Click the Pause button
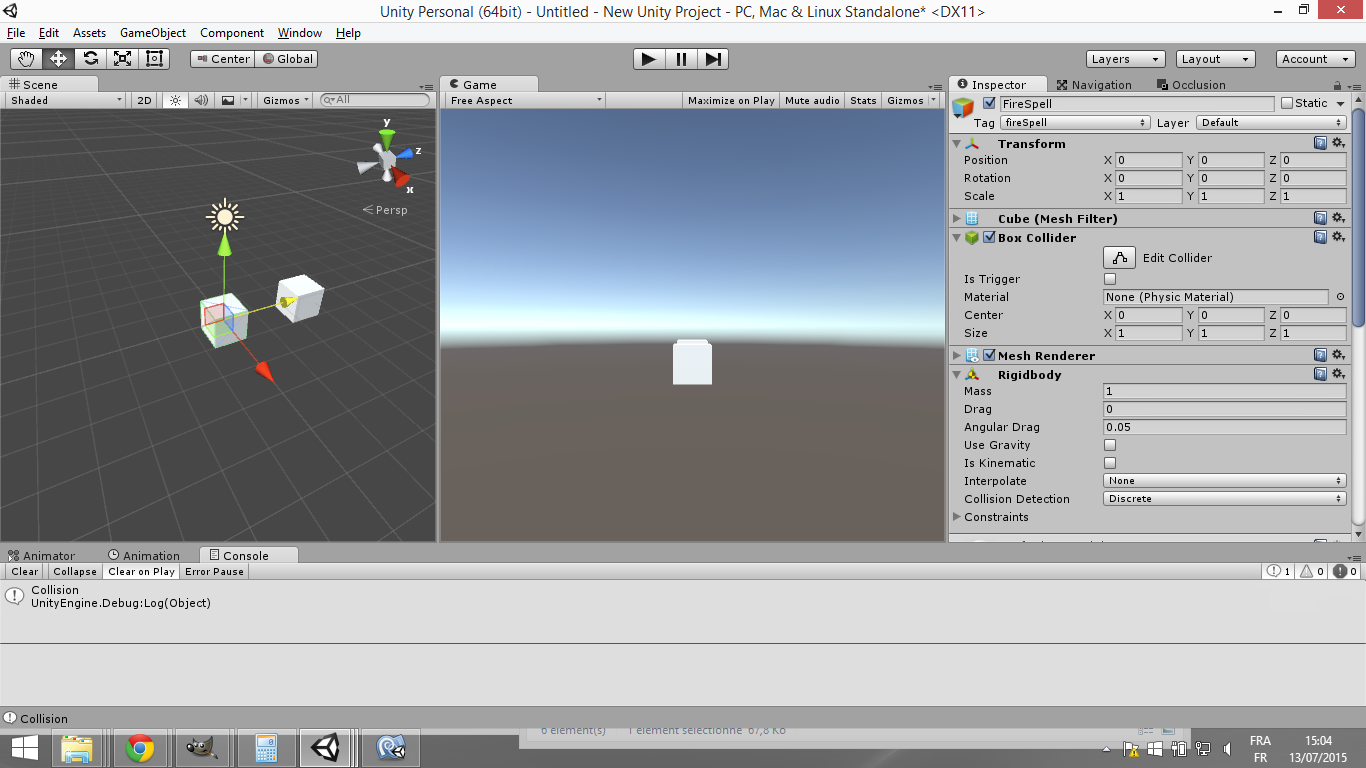Viewport: 1366px width, 768px height. [681, 59]
